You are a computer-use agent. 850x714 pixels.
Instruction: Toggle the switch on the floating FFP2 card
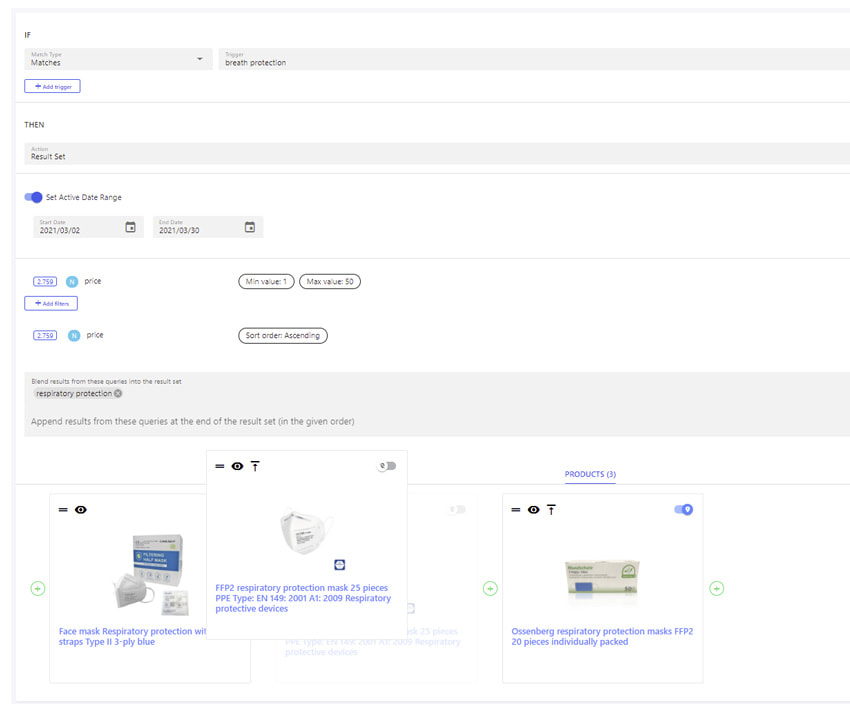pyautogui.click(x=386, y=466)
